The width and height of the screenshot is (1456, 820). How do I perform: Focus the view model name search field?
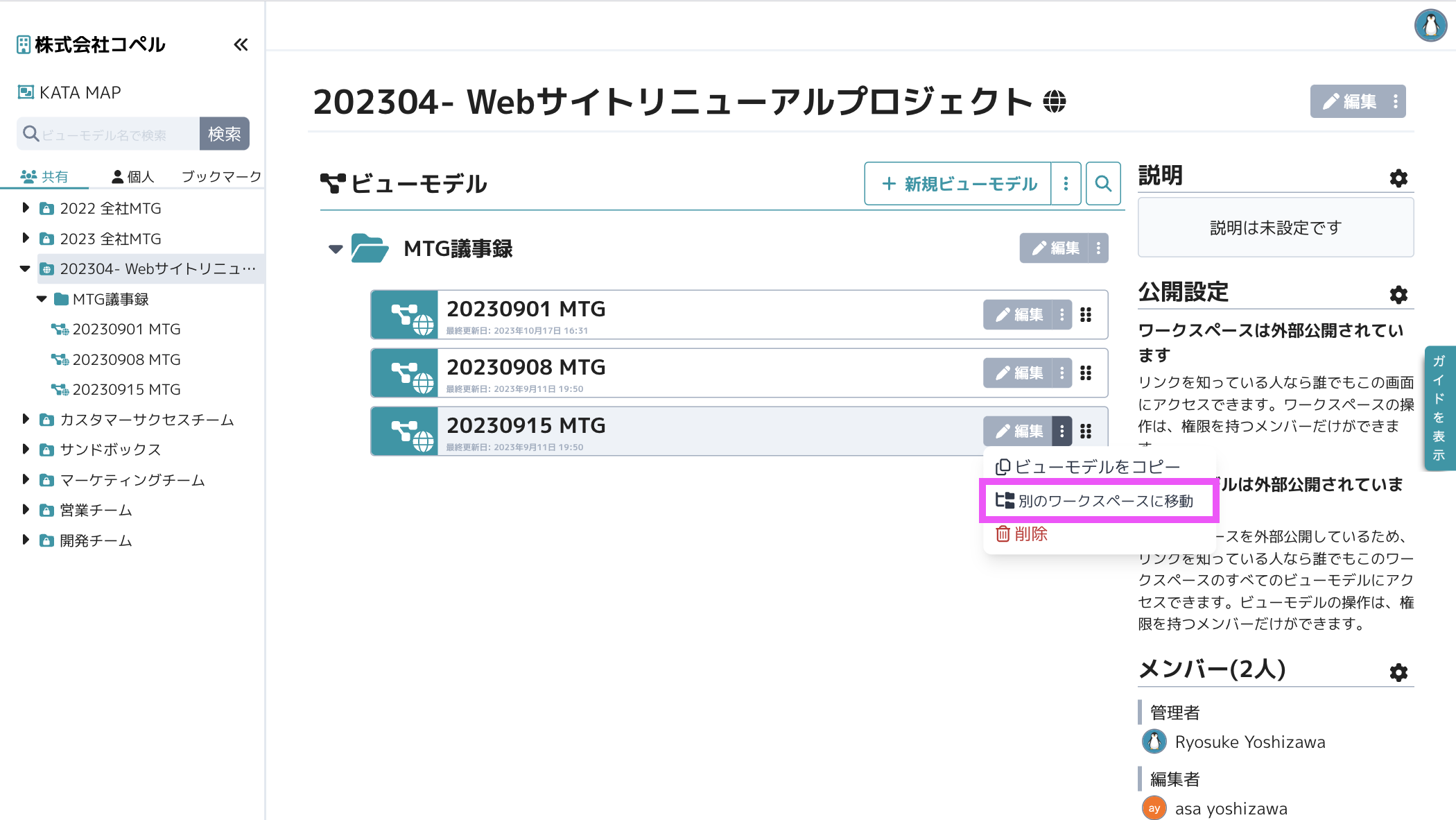click(x=109, y=134)
